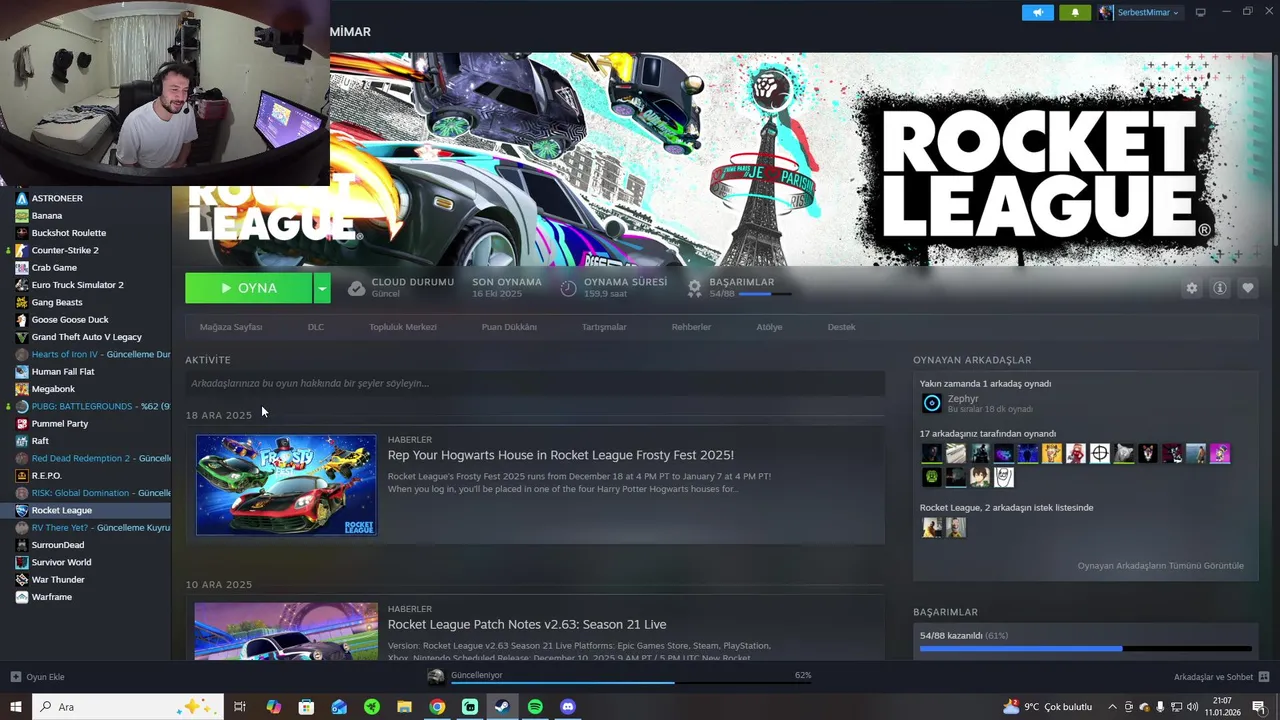Click the green OYNA play button
The image size is (1280, 720).
[248, 288]
